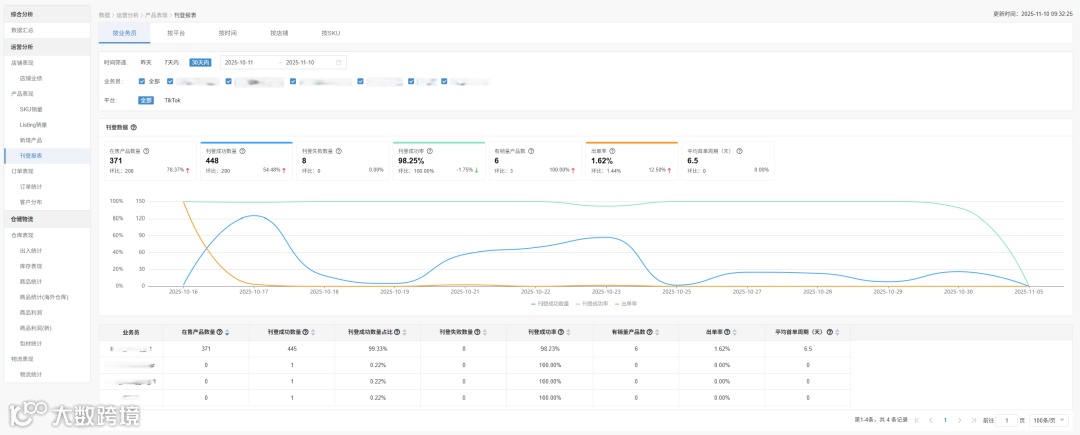Click help icon in 出单率 table header
The height and width of the screenshot is (435, 1080).
tap(727, 332)
